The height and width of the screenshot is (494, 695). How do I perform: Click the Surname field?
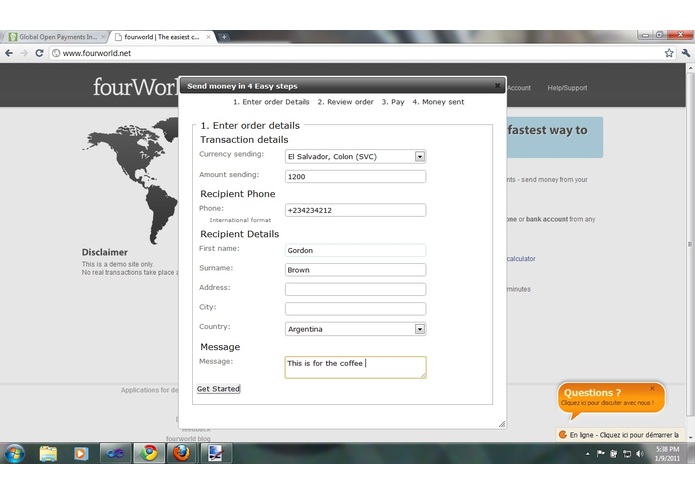pyautogui.click(x=355, y=270)
